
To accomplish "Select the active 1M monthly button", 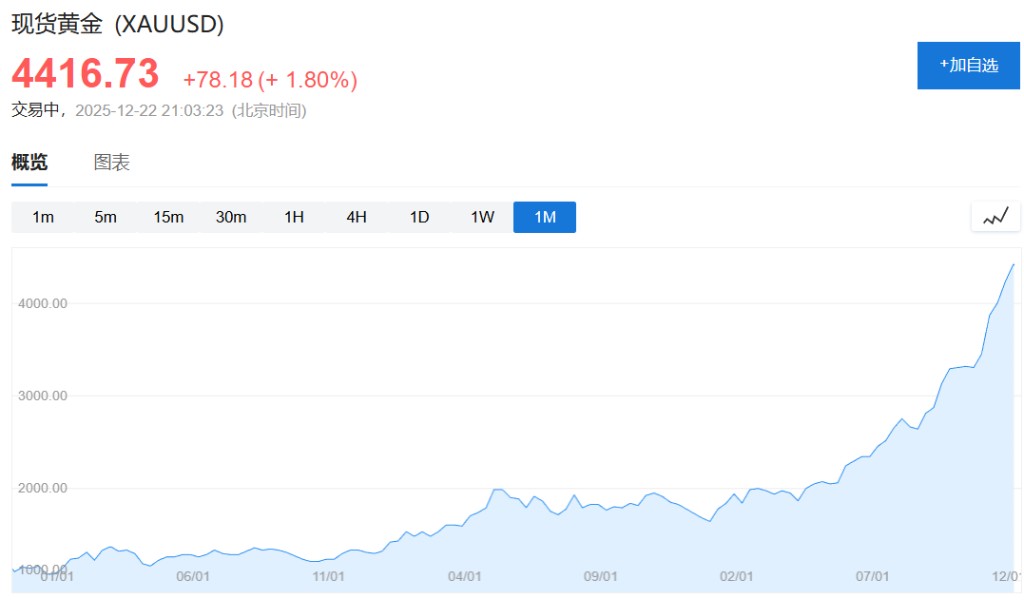I will [x=545, y=217].
